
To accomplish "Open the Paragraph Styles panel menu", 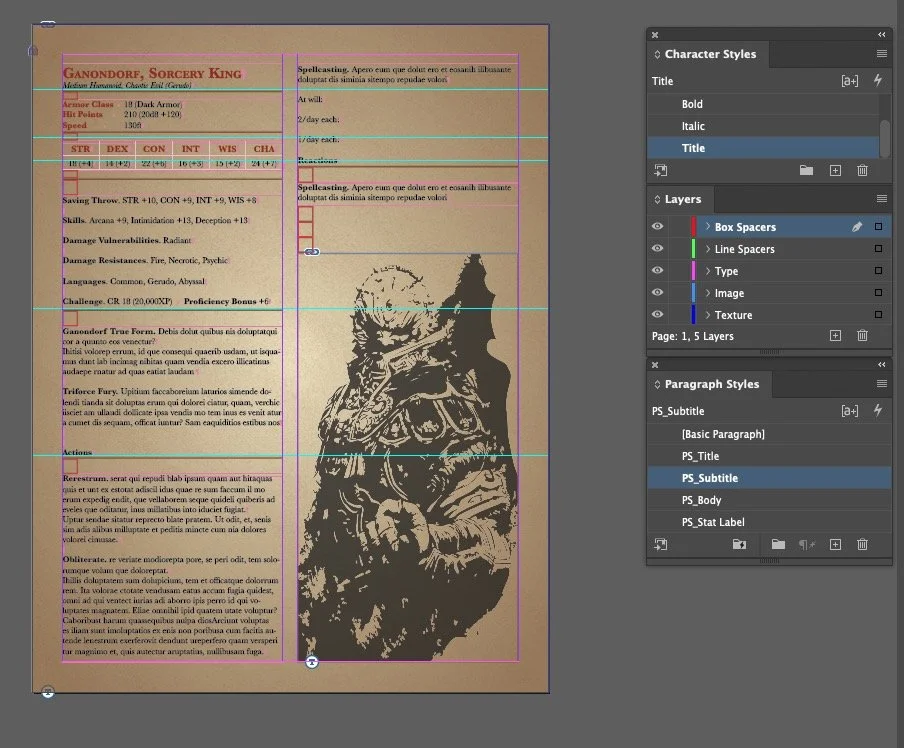I will pos(882,384).
